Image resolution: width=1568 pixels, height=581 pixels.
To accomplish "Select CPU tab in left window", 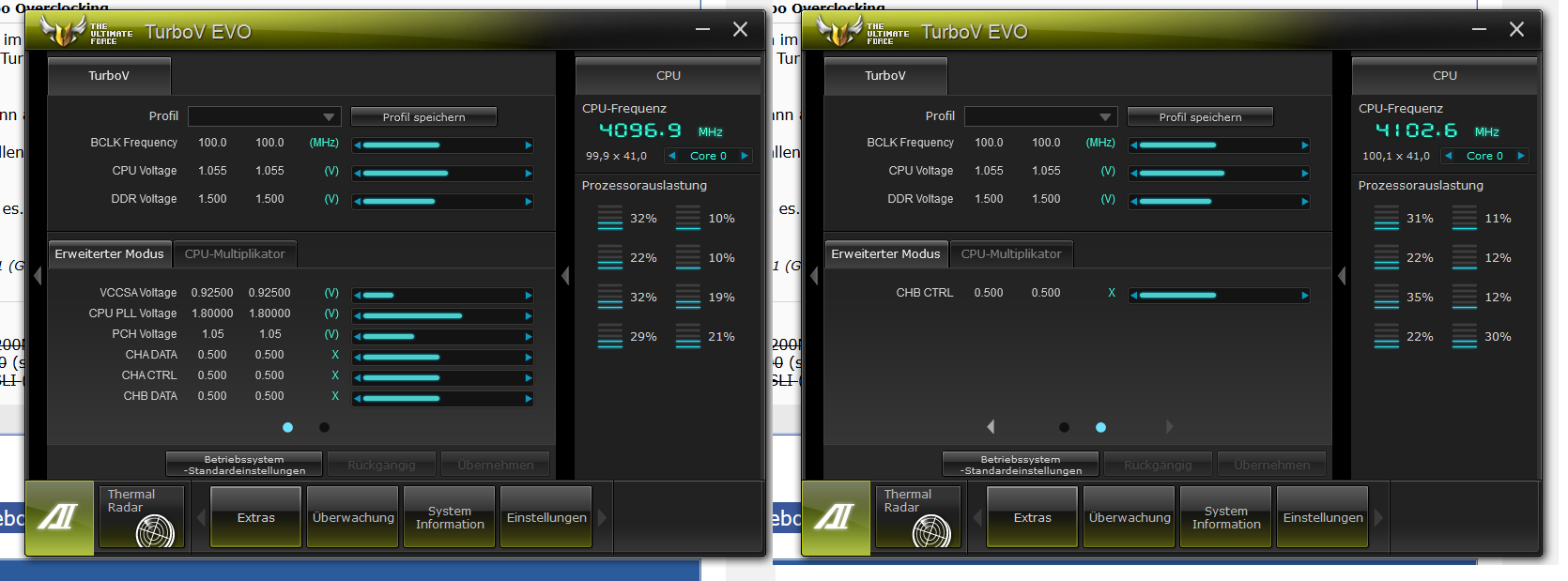I will pyautogui.click(x=669, y=76).
